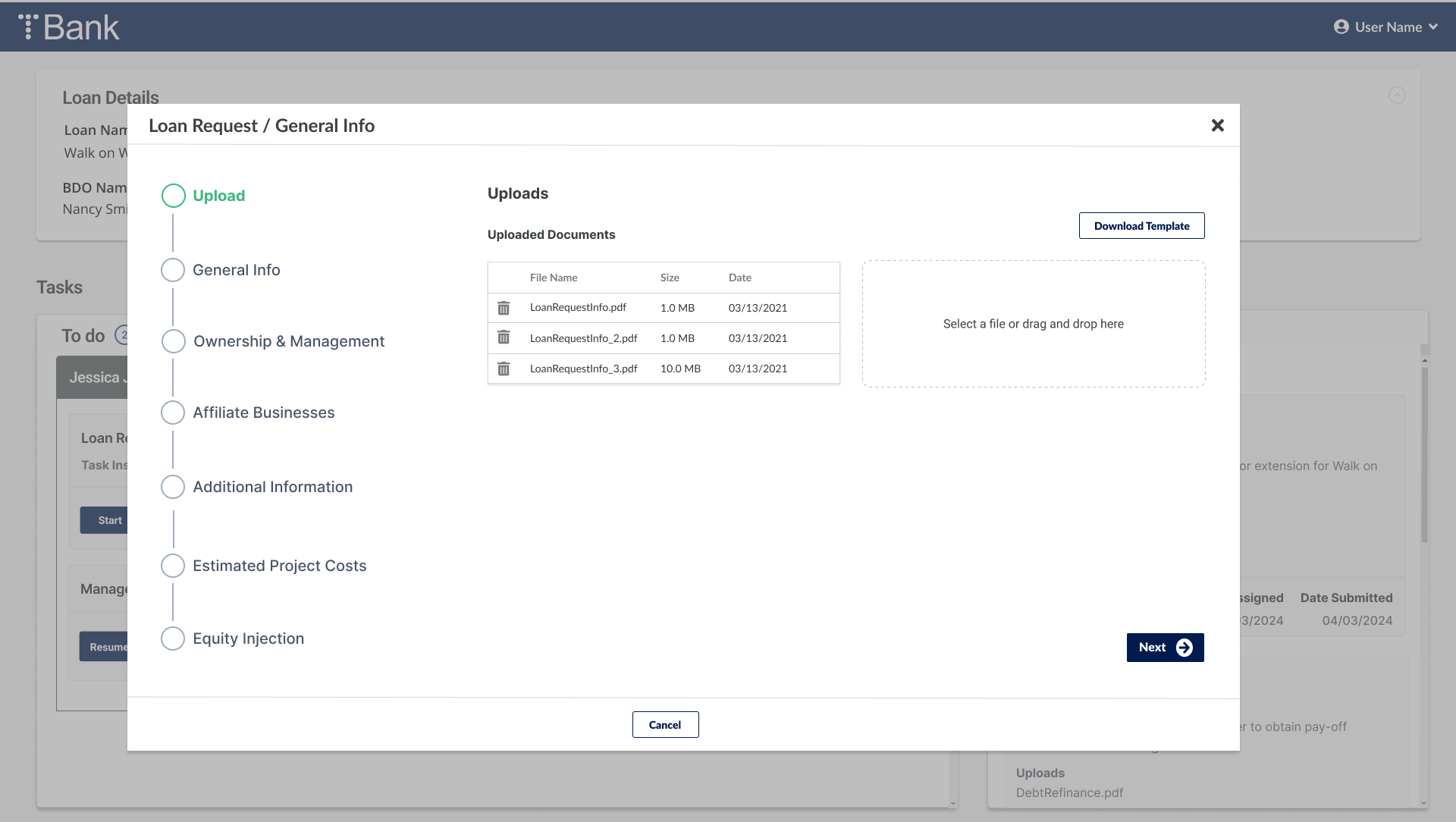Select the General Info step circle
This screenshot has height=822, width=1456.
tap(173, 270)
